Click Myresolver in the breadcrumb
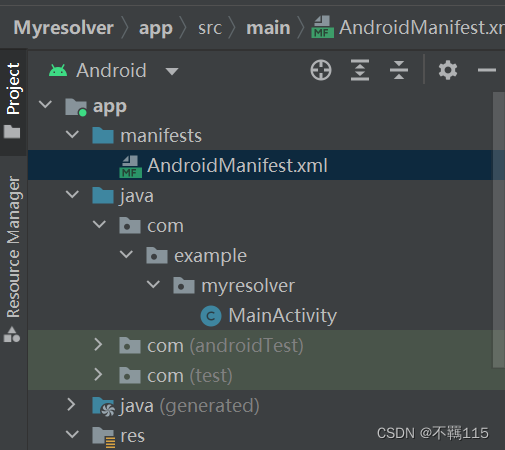This screenshot has width=505, height=450. tap(63, 27)
